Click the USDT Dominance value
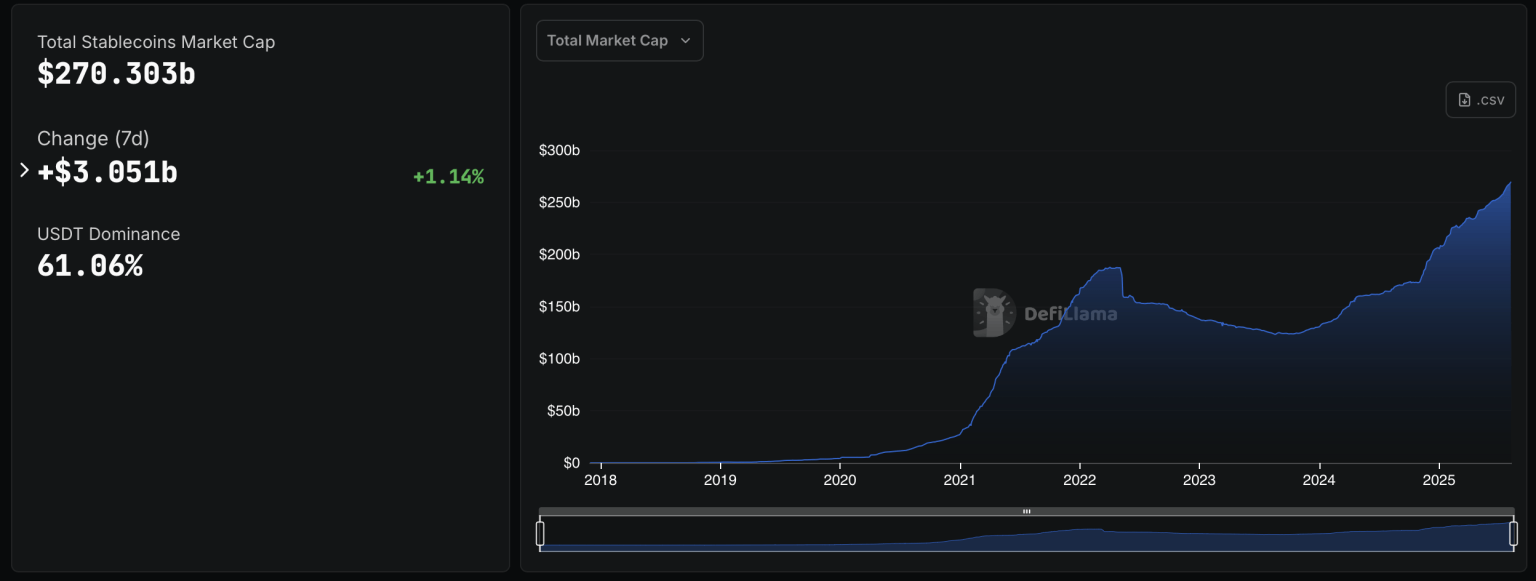This screenshot has width=1536, height=581. click(x=91, y=265)
